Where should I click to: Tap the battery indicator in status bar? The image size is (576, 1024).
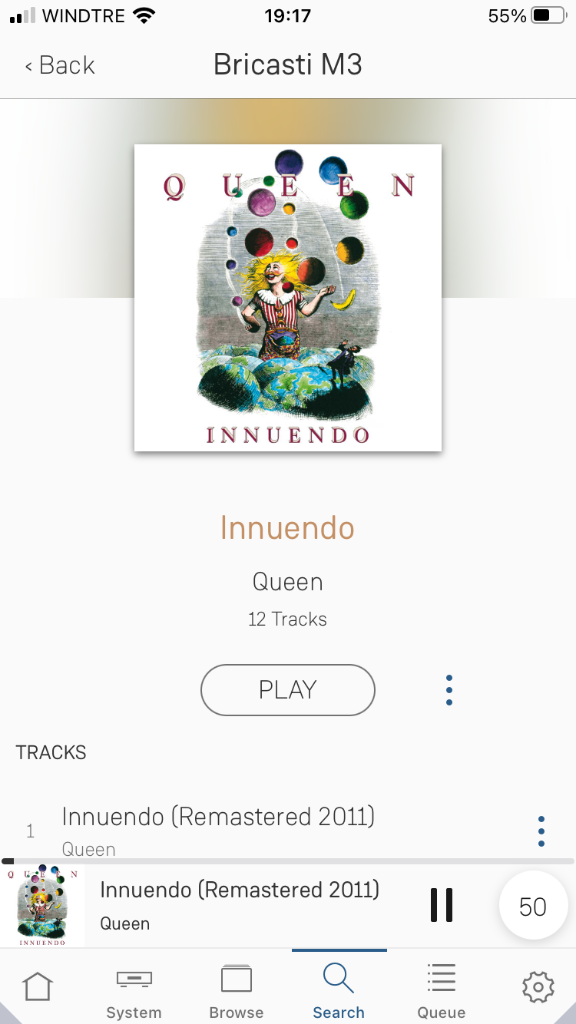549,16
